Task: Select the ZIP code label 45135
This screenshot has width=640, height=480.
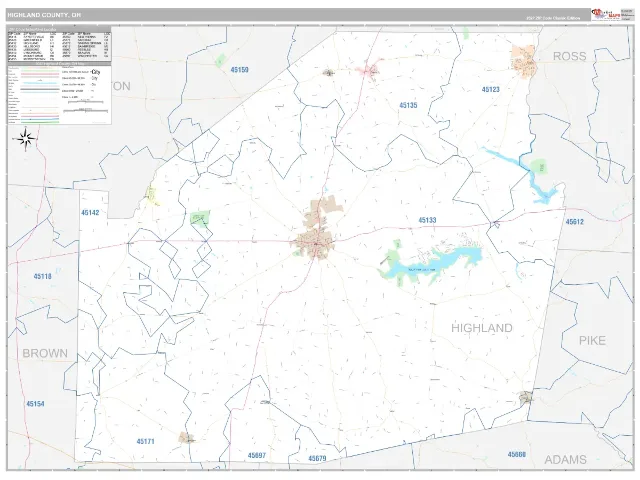Action: point(408,105)
